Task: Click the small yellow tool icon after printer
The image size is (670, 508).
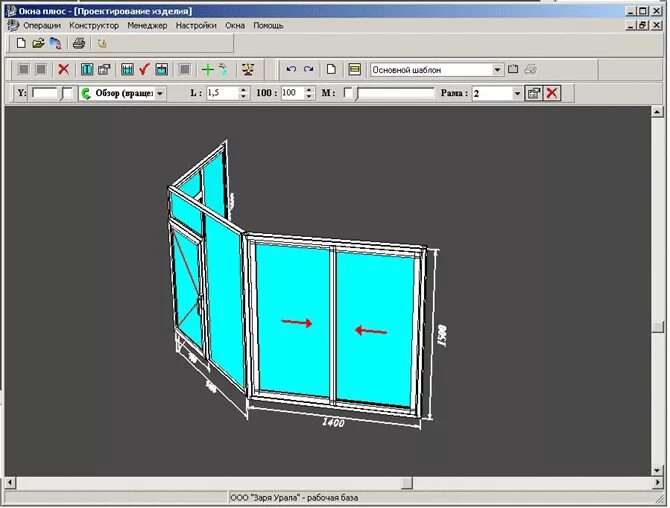Action: 102,43
